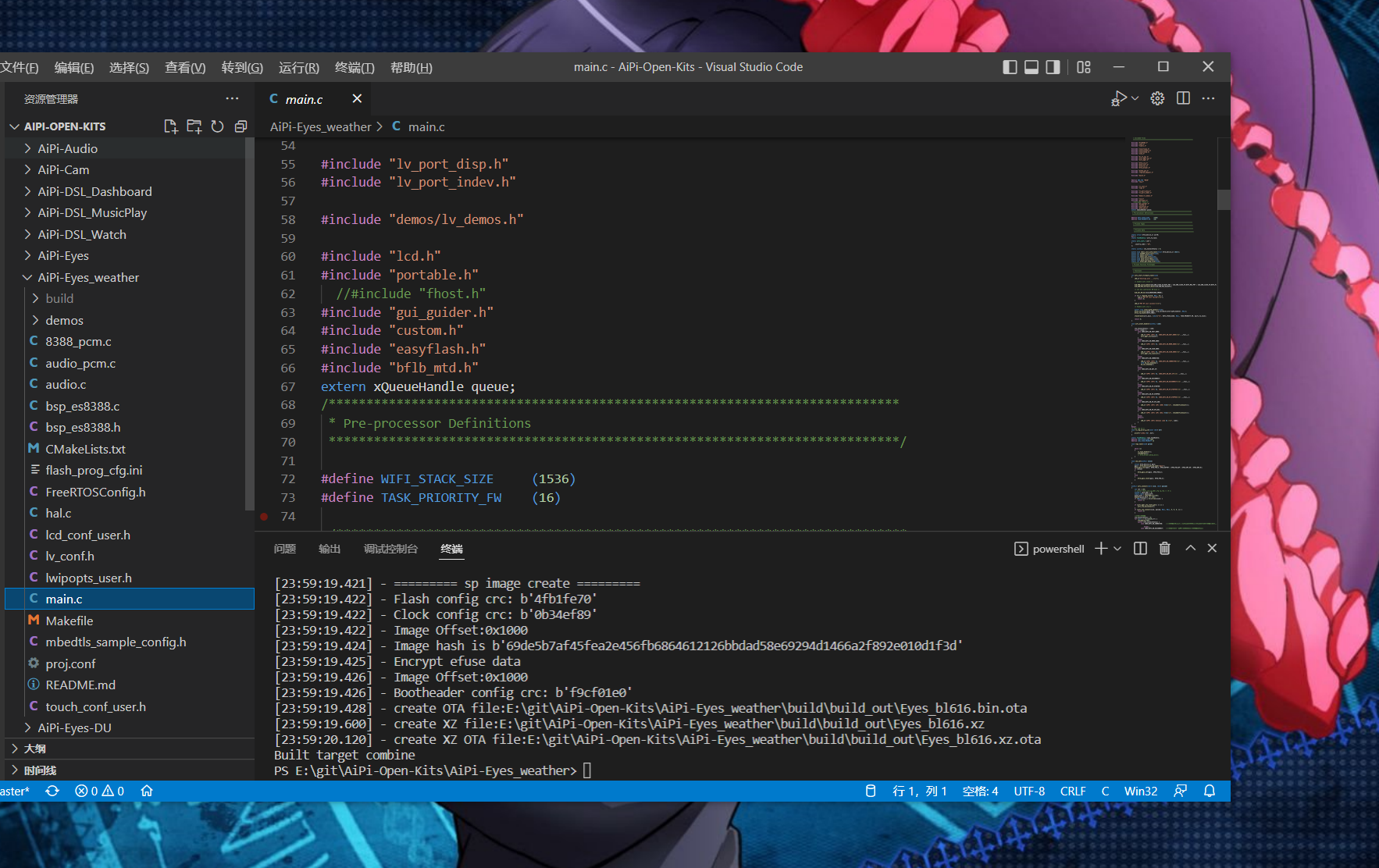The width and height of the screenshot is (1379, 868).
Task: Click the editor minimap preview
Action: click(x=1174, y=334)
